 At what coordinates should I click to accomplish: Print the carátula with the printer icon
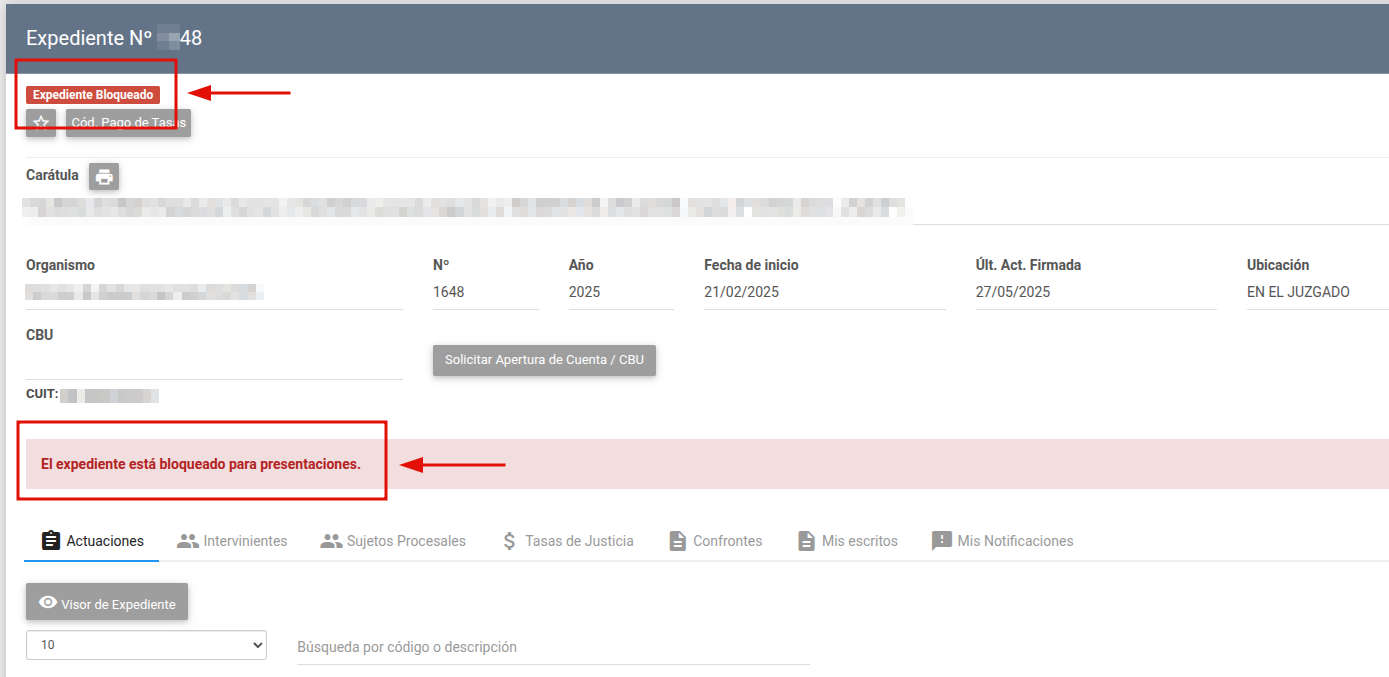click(104, 177)
